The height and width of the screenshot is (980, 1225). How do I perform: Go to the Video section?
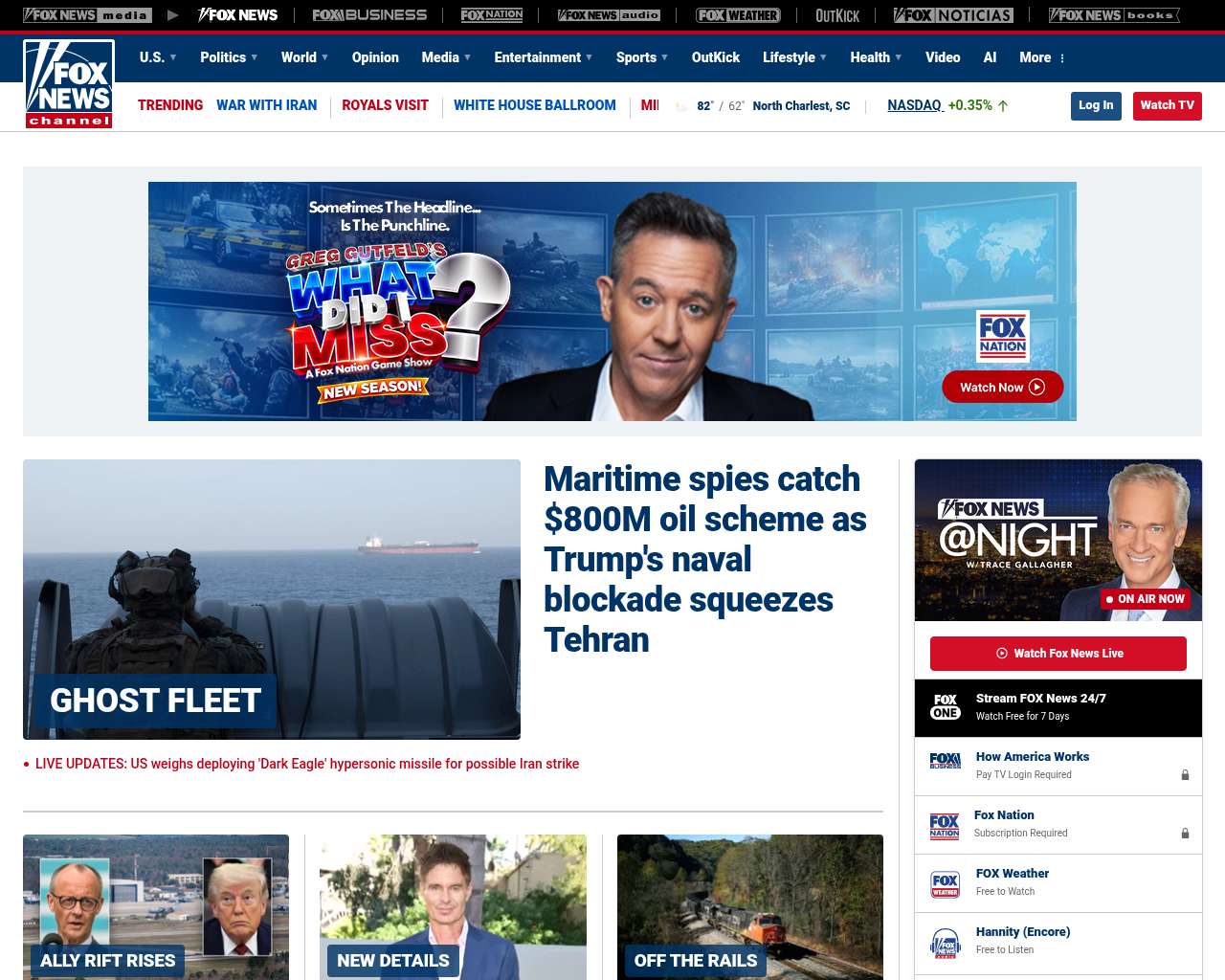943,57
